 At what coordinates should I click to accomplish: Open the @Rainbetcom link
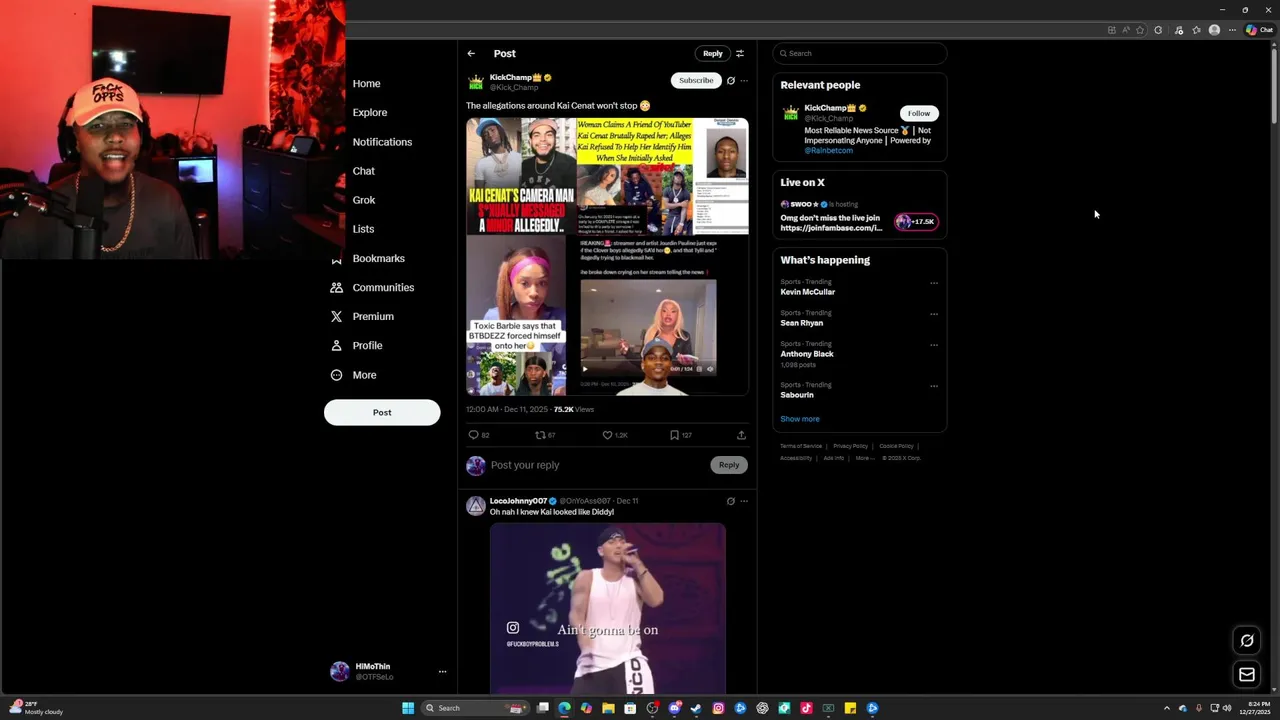click(829, 150)
